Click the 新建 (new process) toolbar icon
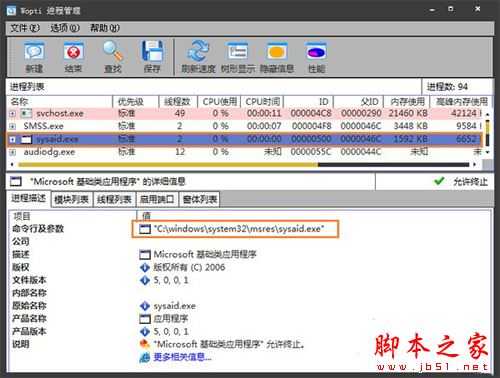This screenshot has height=378, width=500. (34, 52)
